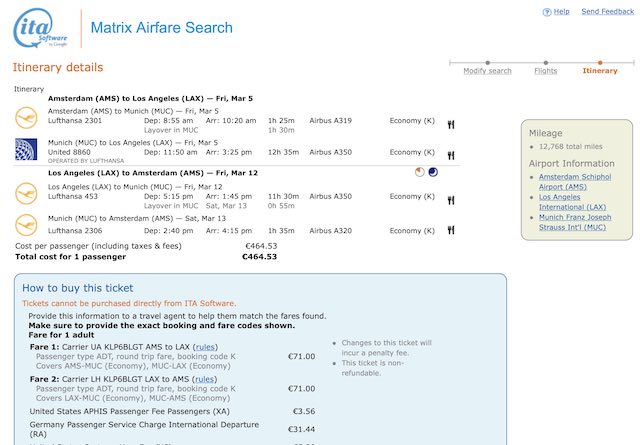Click Airport Information heading

[571, 164]
